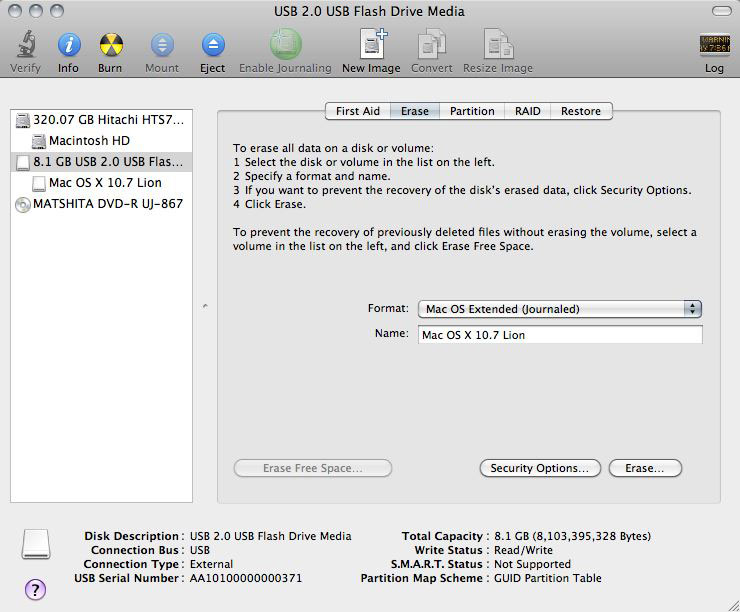Open the Format dropdown menu
The height and width of the screenshot is (612, 740).
coord(560,309)
